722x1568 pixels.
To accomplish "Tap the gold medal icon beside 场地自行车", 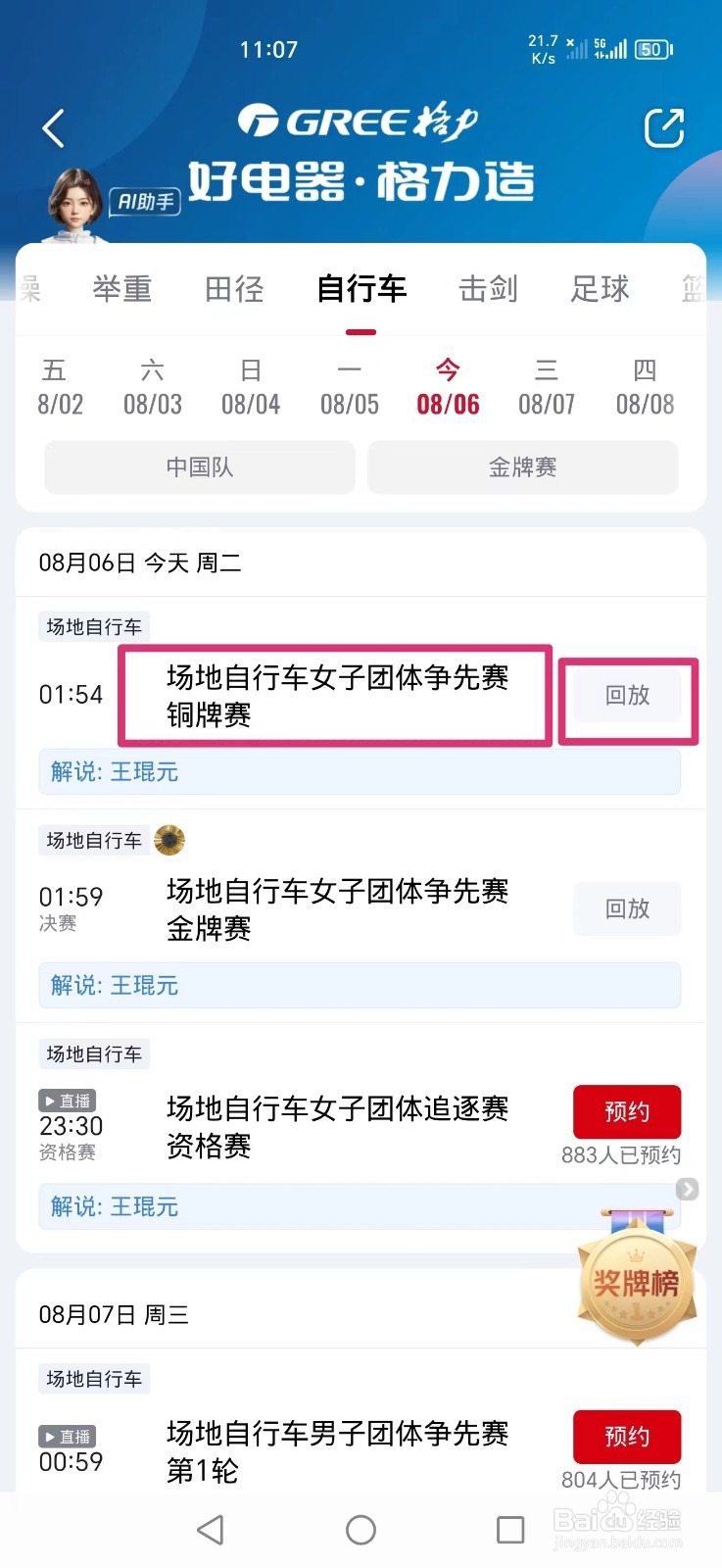I will pyautogui.click(x=169, y=840).
